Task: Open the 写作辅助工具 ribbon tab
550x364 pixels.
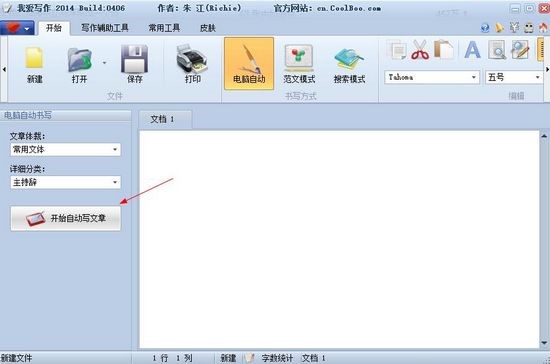Action: pyautogui.click(x=105, y=28)
